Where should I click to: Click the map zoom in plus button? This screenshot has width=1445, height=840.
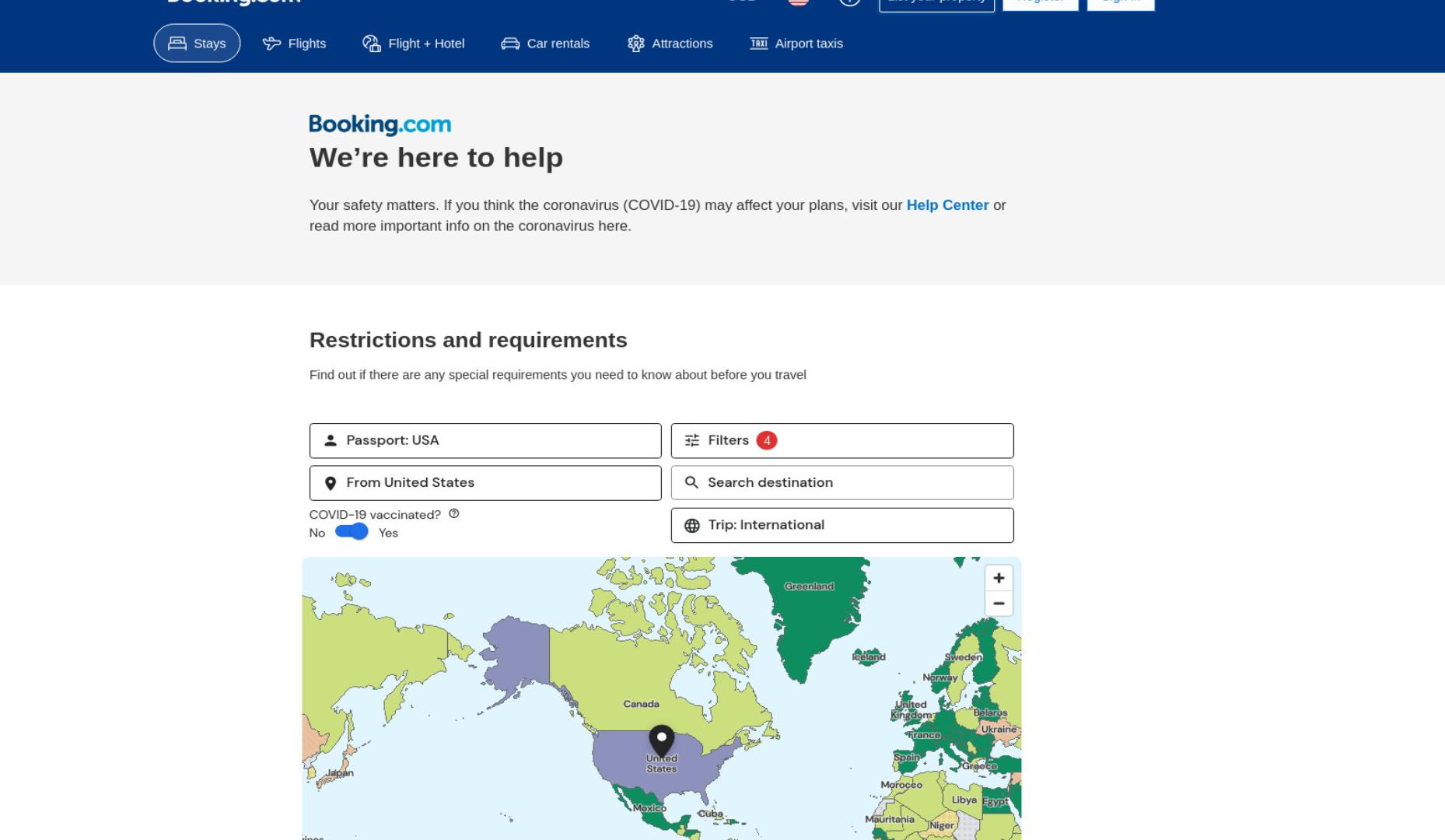pos(999,578)
